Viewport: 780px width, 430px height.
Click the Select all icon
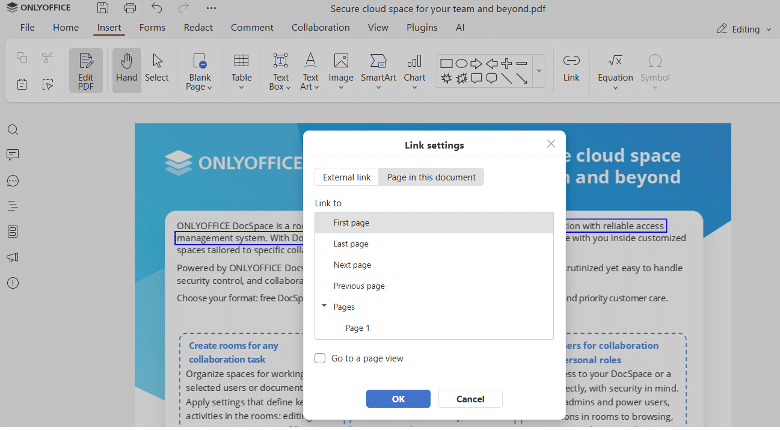(x=48, y=84)
